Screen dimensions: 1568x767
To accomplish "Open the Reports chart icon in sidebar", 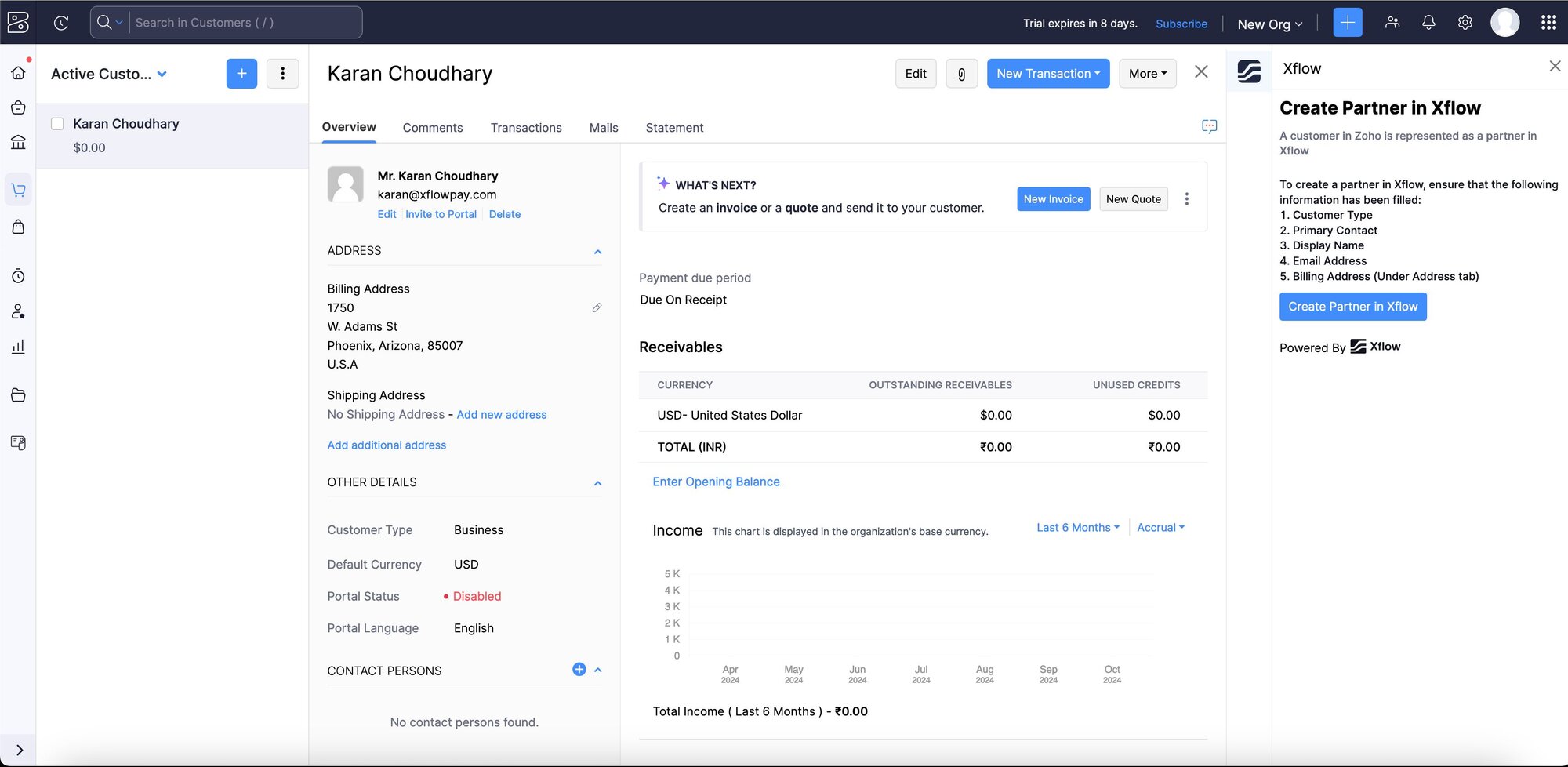I will tap(18, 347).
